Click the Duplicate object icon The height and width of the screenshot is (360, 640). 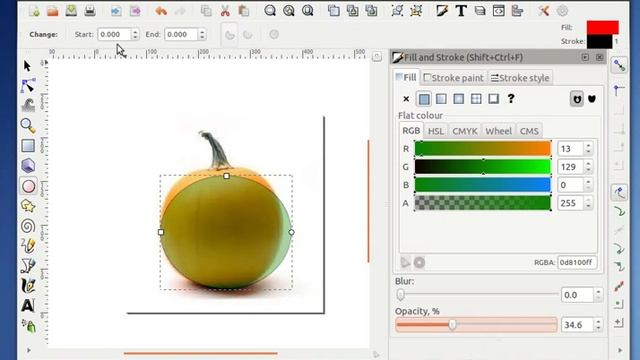click(x=333, y=11)
